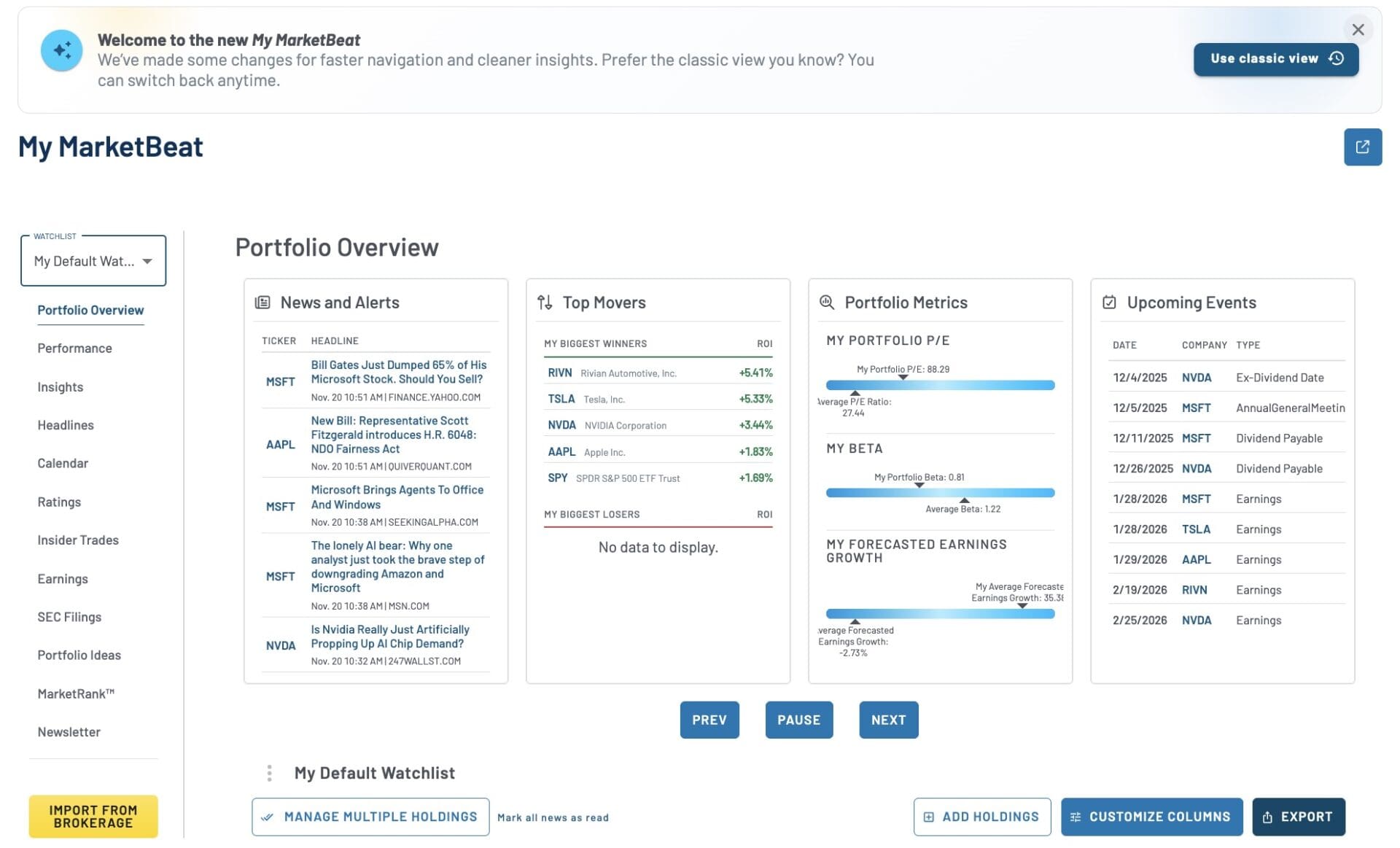Open the Insider Trades sidebar section
Viewport: 1400px width, 848px height.
(x=78, y=540)
